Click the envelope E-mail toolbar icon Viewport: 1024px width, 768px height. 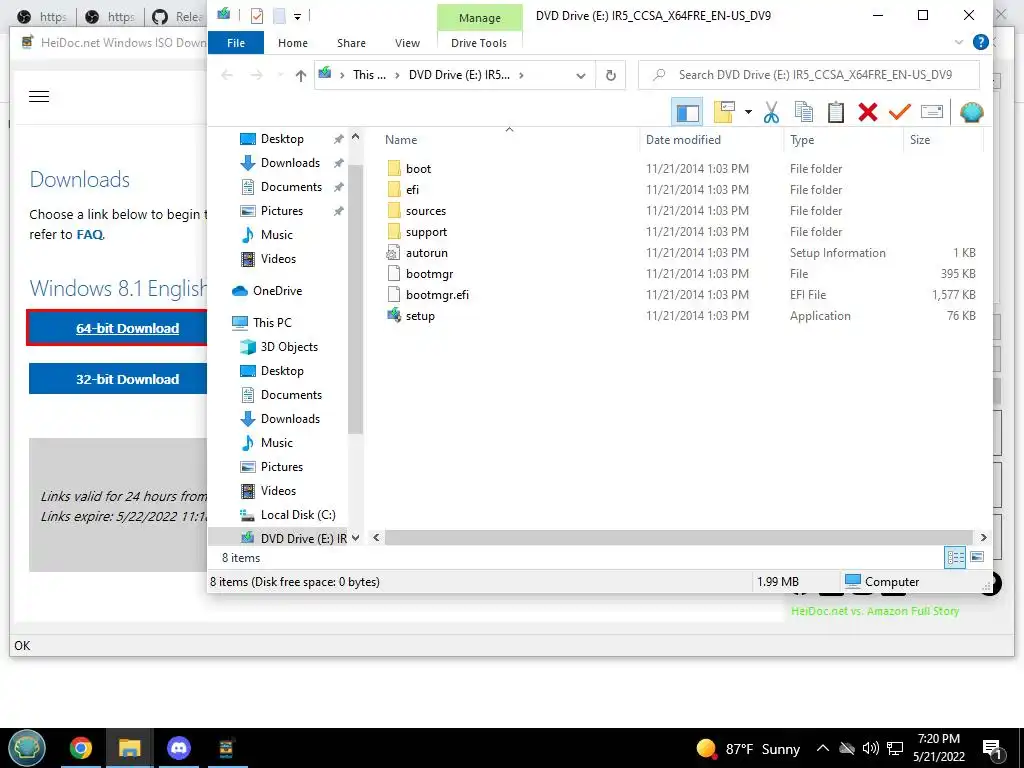coord(931,112)
